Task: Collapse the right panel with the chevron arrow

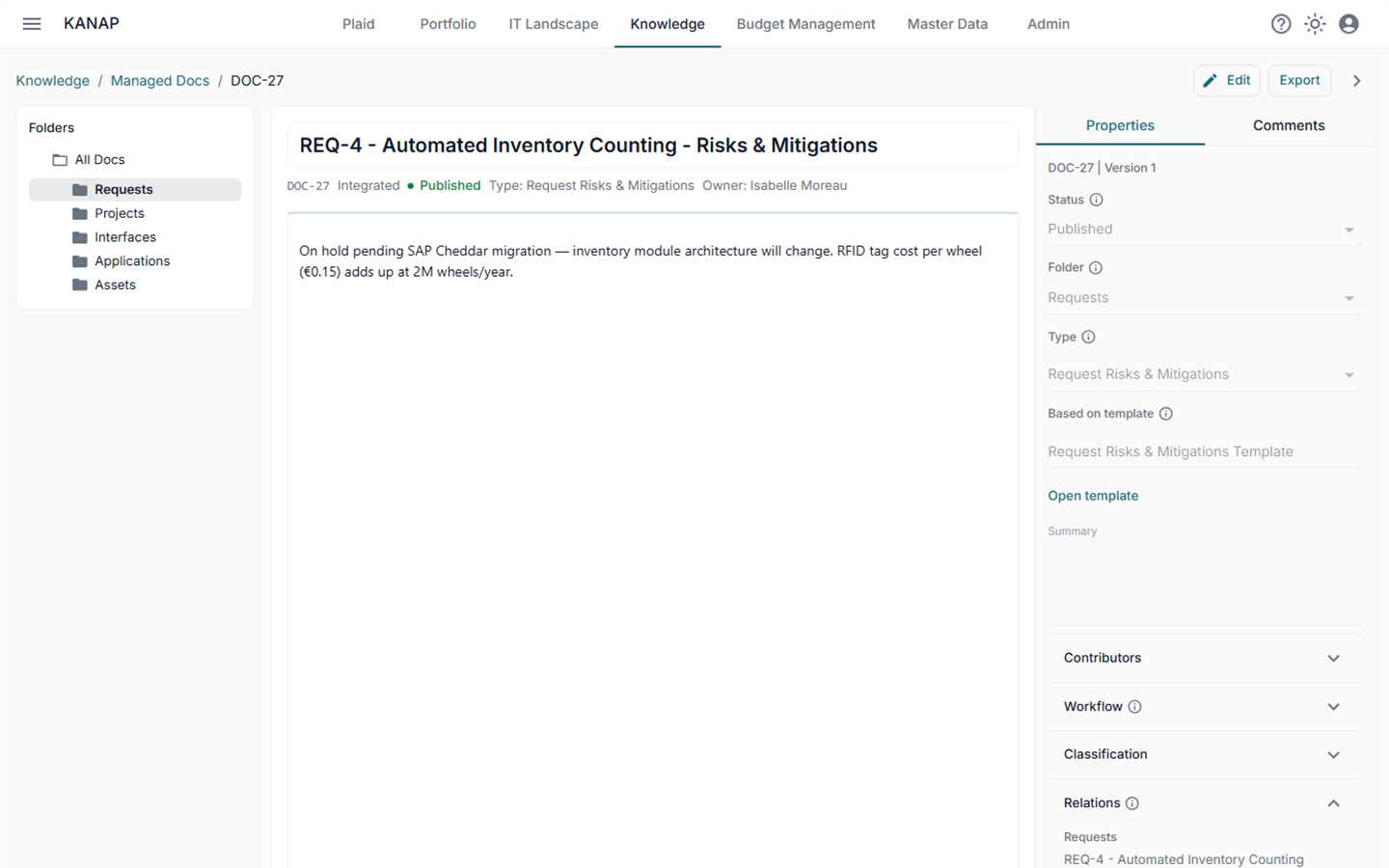Action: click(1356, 81)
